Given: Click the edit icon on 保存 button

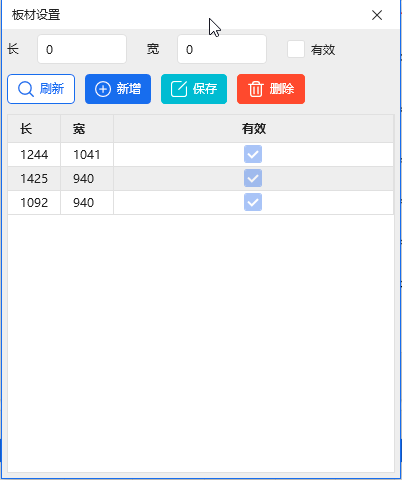Looking at the screenshot, I should point(179,89).
